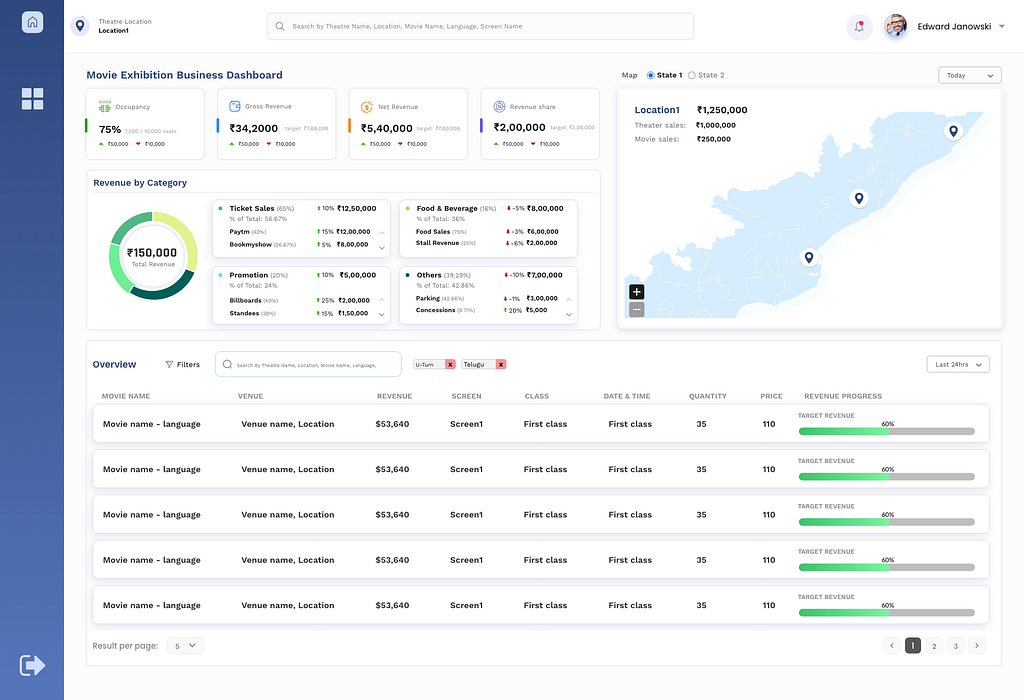Zoom in on the map with plus
This screenshot has width=1024, height=700.
tap(637, 292)
